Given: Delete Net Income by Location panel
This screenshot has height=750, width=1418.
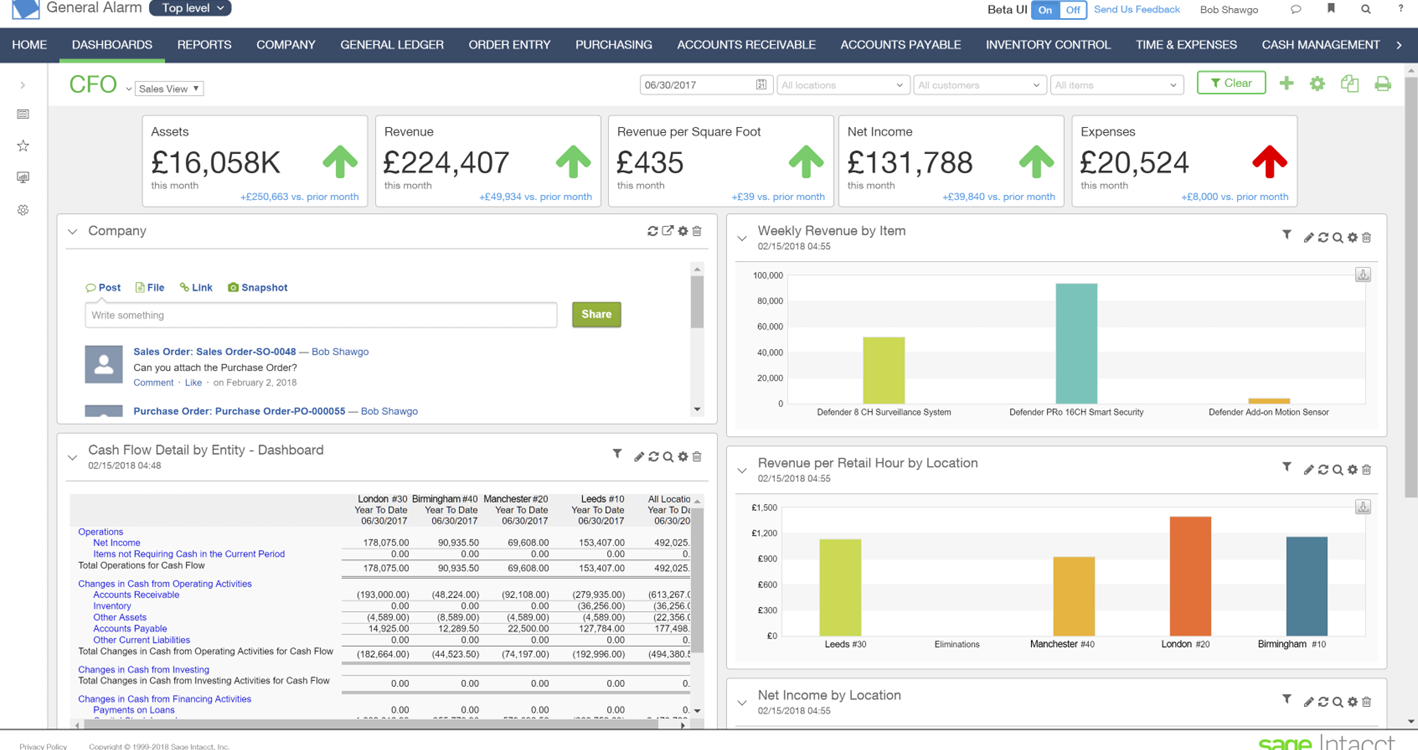Looking at the screenshot, I should click(1367, 702).
